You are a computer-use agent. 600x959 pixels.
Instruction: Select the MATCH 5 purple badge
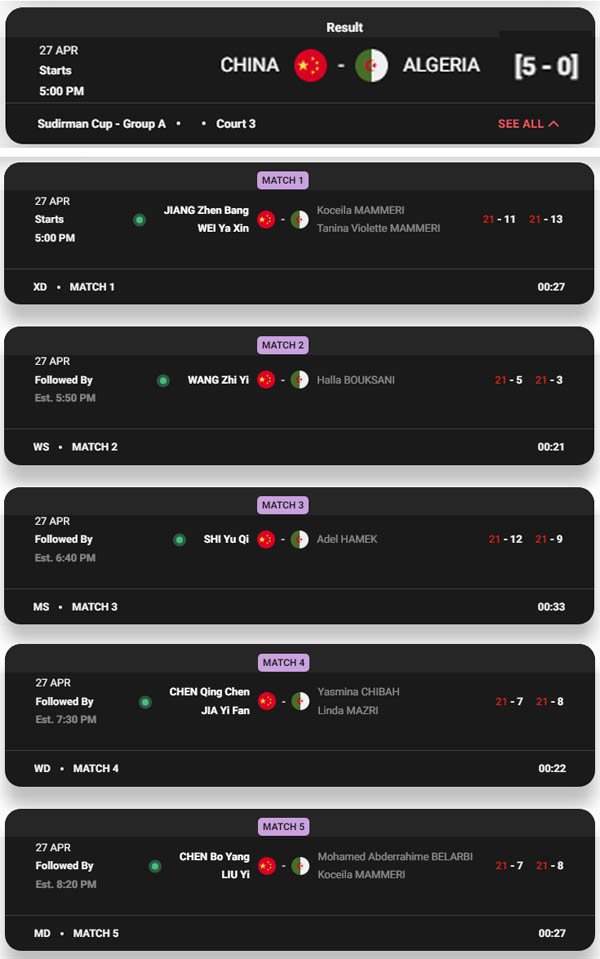pyautogui.click(x=283, y=827)
